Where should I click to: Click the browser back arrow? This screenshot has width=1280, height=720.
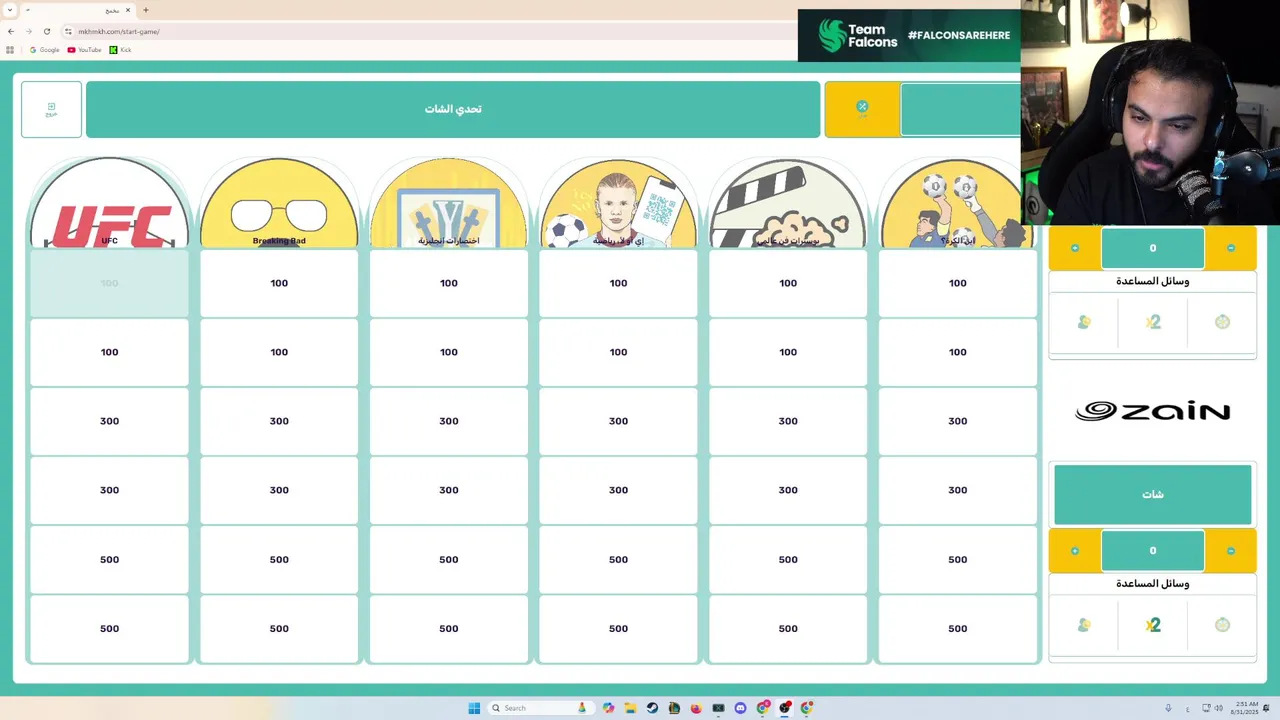click(x=11, y=31)
